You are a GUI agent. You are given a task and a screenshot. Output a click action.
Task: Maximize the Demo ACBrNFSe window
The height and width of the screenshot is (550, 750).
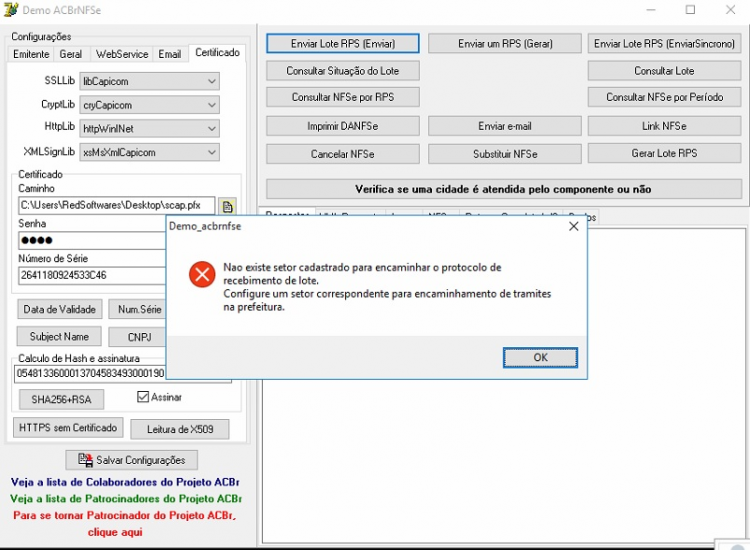pyautogui.click(x=690, y=10)
